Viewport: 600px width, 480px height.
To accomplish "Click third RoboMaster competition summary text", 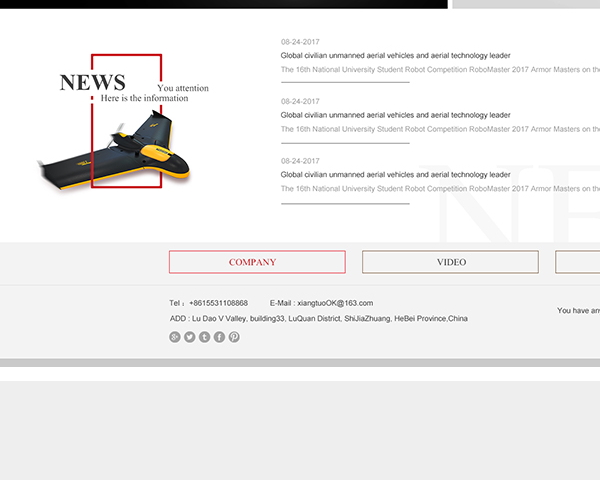I will 440,188.
